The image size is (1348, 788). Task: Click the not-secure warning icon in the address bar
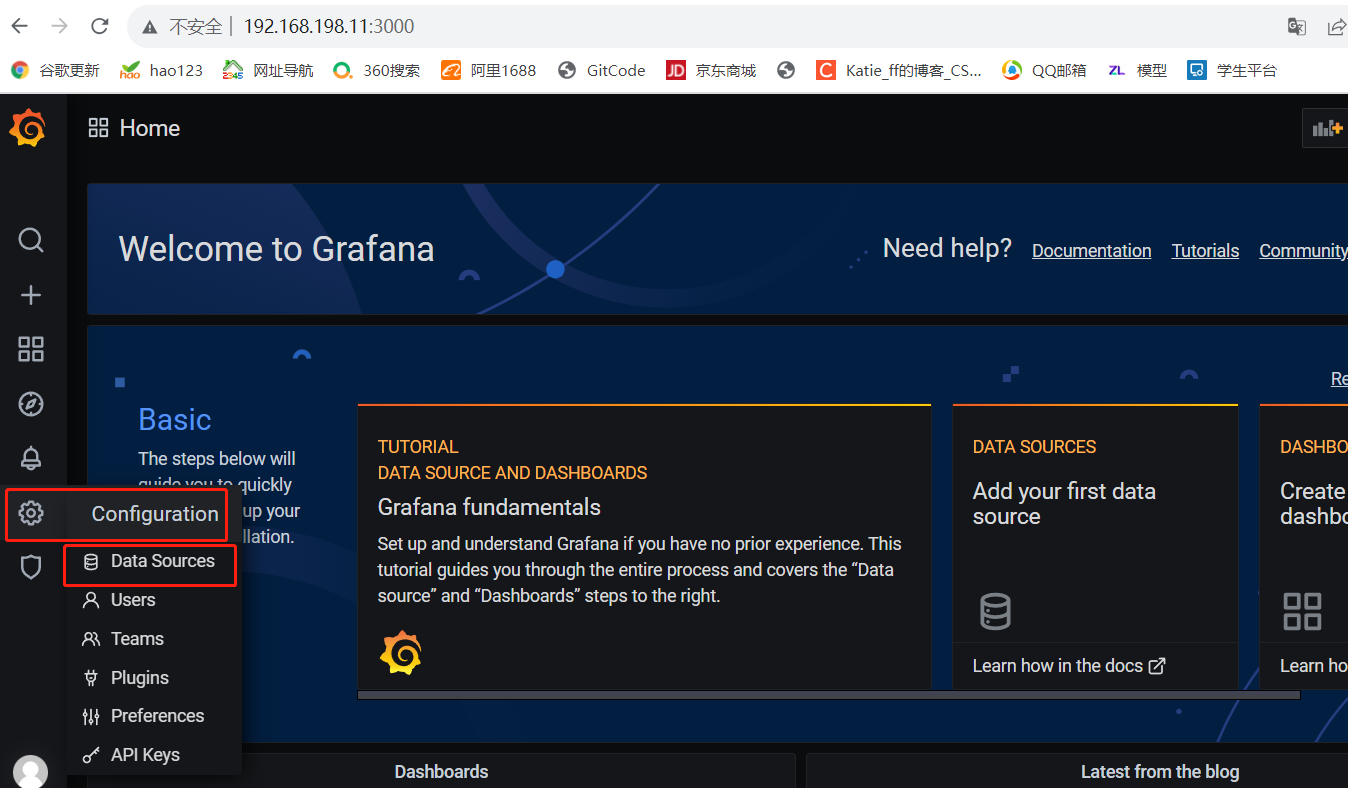point(150,27)
